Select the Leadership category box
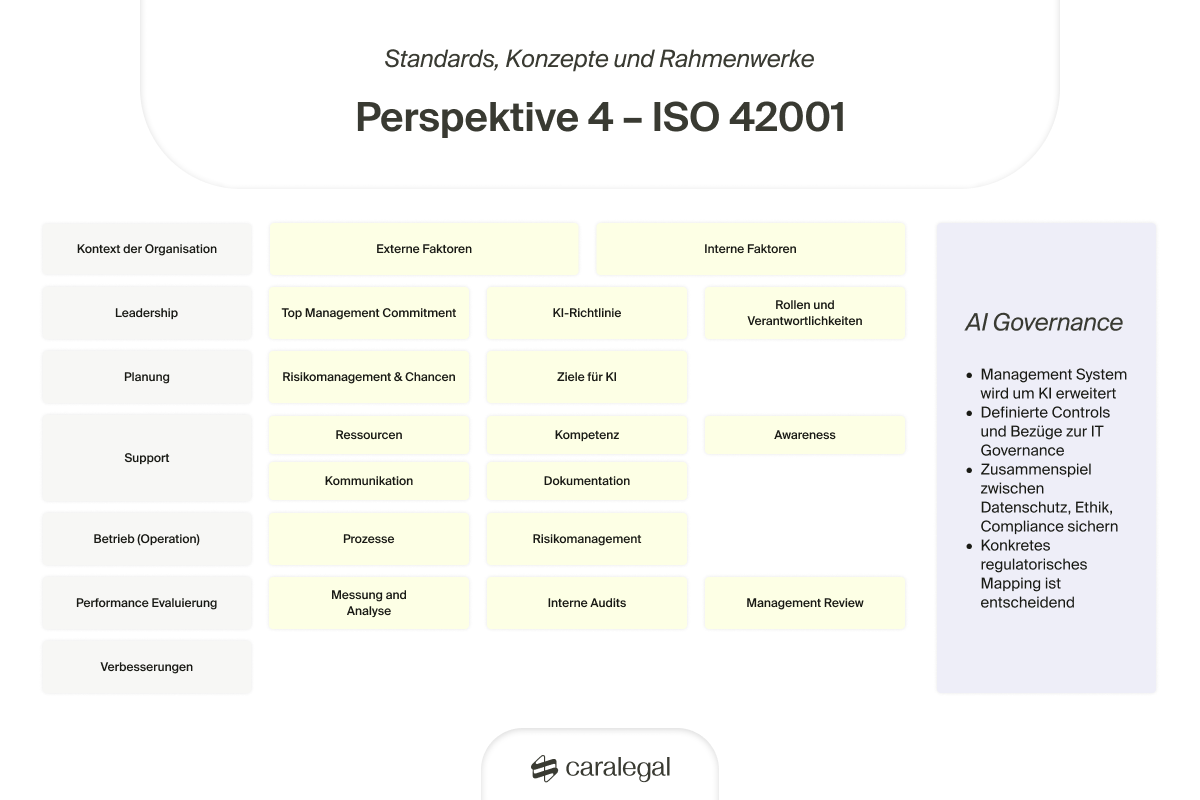The height and width of the screenshot is (800, 1200). pos(147,313)
